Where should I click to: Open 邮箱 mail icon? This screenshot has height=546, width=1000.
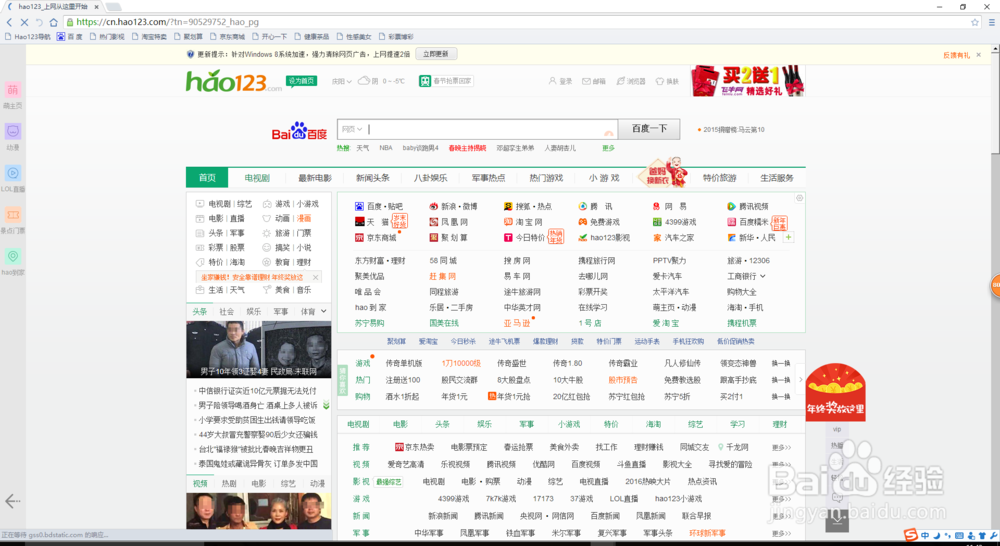pos(586,82)
